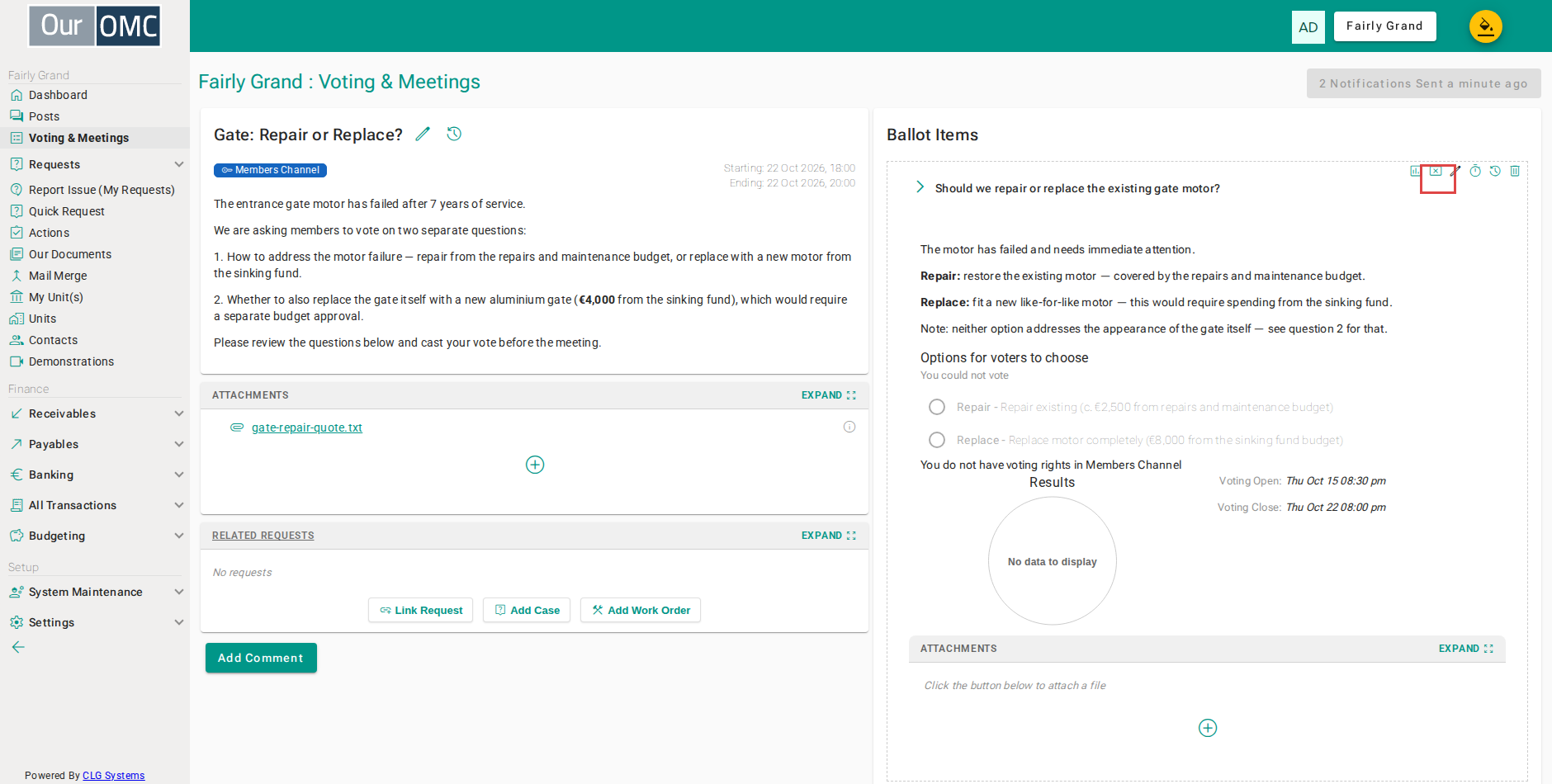This screenshot has width=1552, height=784.
Task: Open the gate-repair-quote.txt attachment link
Action: pyautogui.click(x=307, y=427)
